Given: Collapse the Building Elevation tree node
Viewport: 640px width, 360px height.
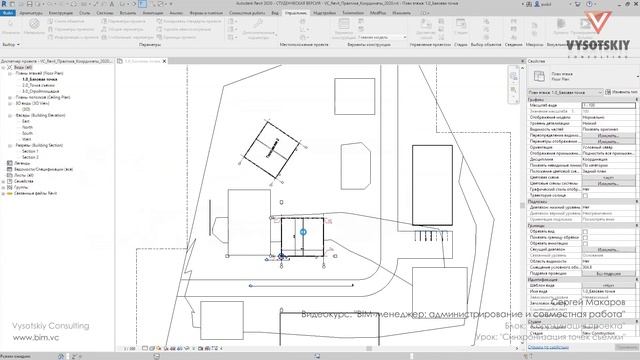Looking at the screenshot, I should [x=10, y=116].
